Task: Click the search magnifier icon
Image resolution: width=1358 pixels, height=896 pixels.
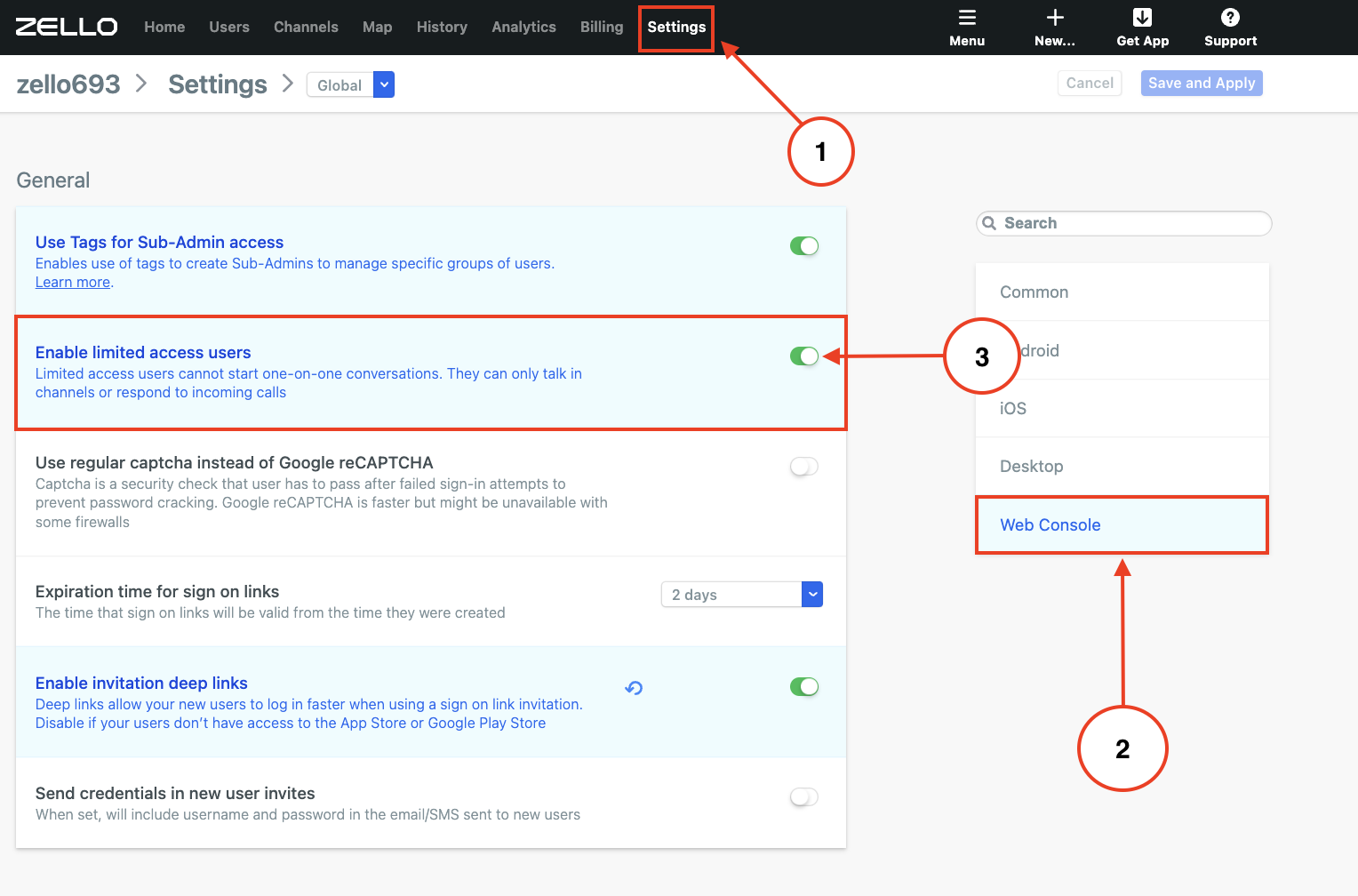Action: pos(990,223)
